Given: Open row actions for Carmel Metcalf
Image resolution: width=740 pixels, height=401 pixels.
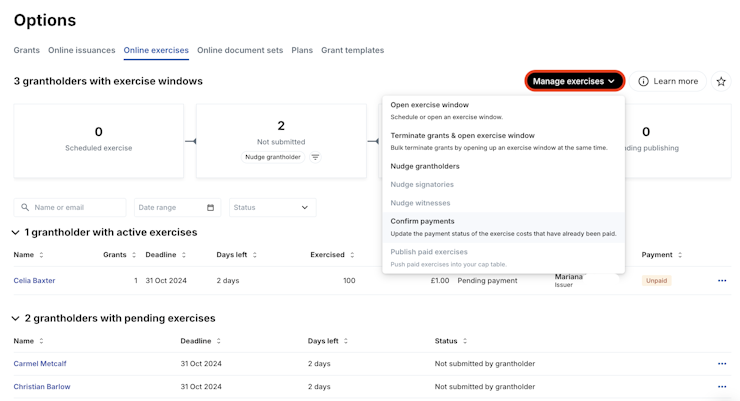Looking at the screenshot, I should 722,364.
